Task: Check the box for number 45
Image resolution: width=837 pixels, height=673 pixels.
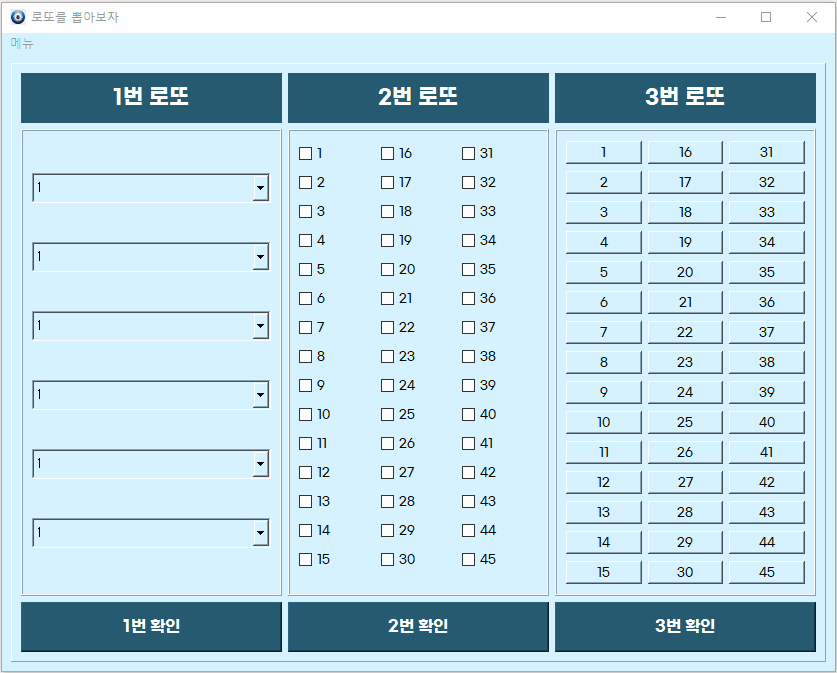Action: (x=468, y=559)
